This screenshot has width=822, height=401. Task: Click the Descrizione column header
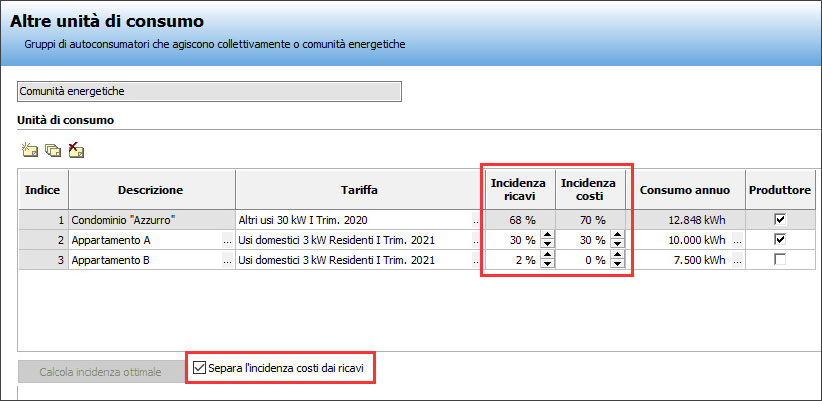pyautogui.click(x=150, y=189)
